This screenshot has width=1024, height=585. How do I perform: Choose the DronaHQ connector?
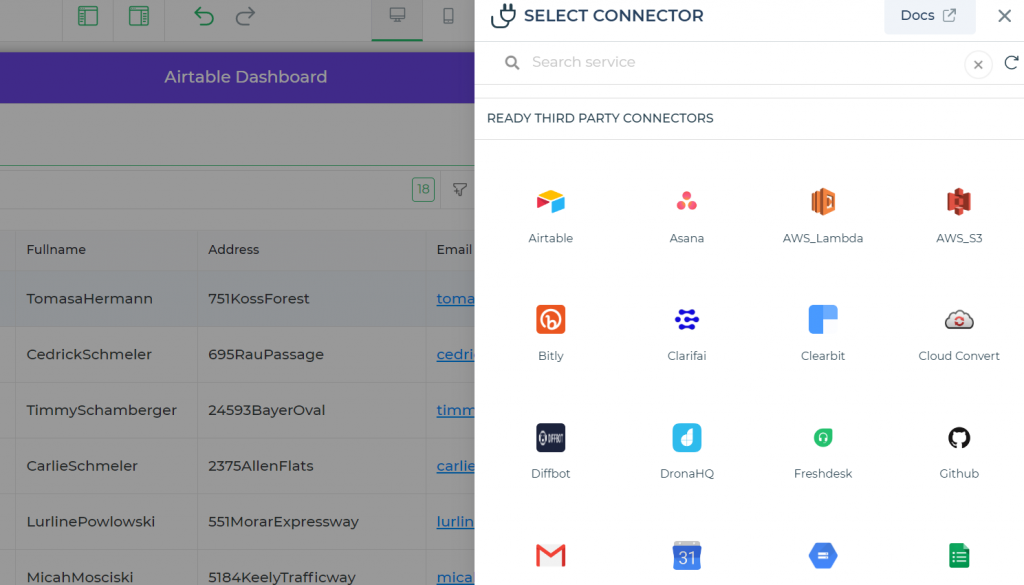coord(687,438)
